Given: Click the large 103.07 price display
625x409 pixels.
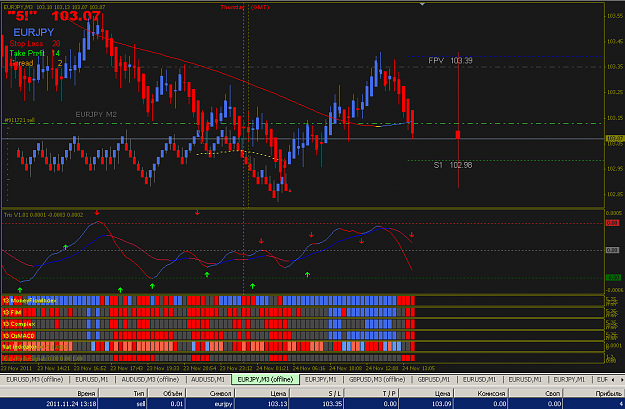Looking at the screenshot, I should (x=76, y=16).
